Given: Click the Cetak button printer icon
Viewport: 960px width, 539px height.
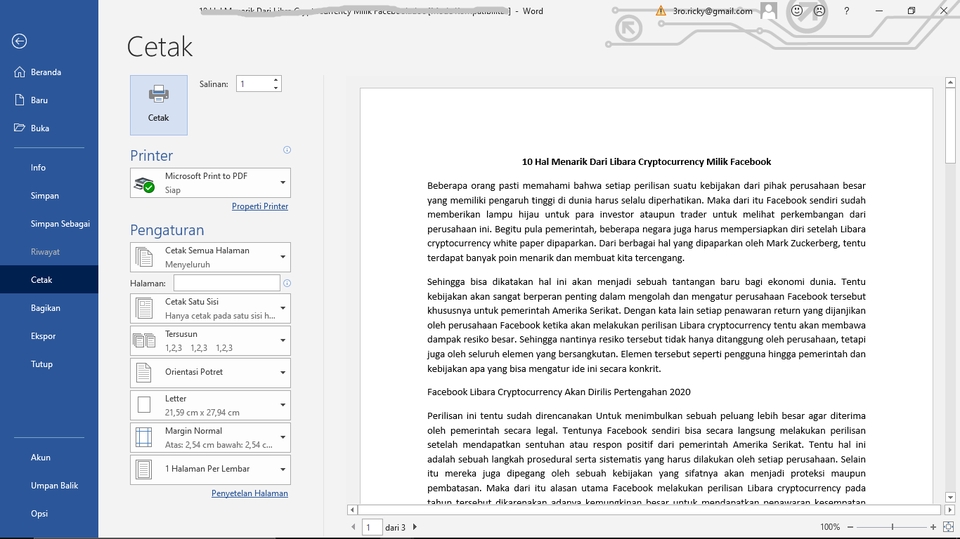Looking at the screenshot, I should tap(159, 94).
